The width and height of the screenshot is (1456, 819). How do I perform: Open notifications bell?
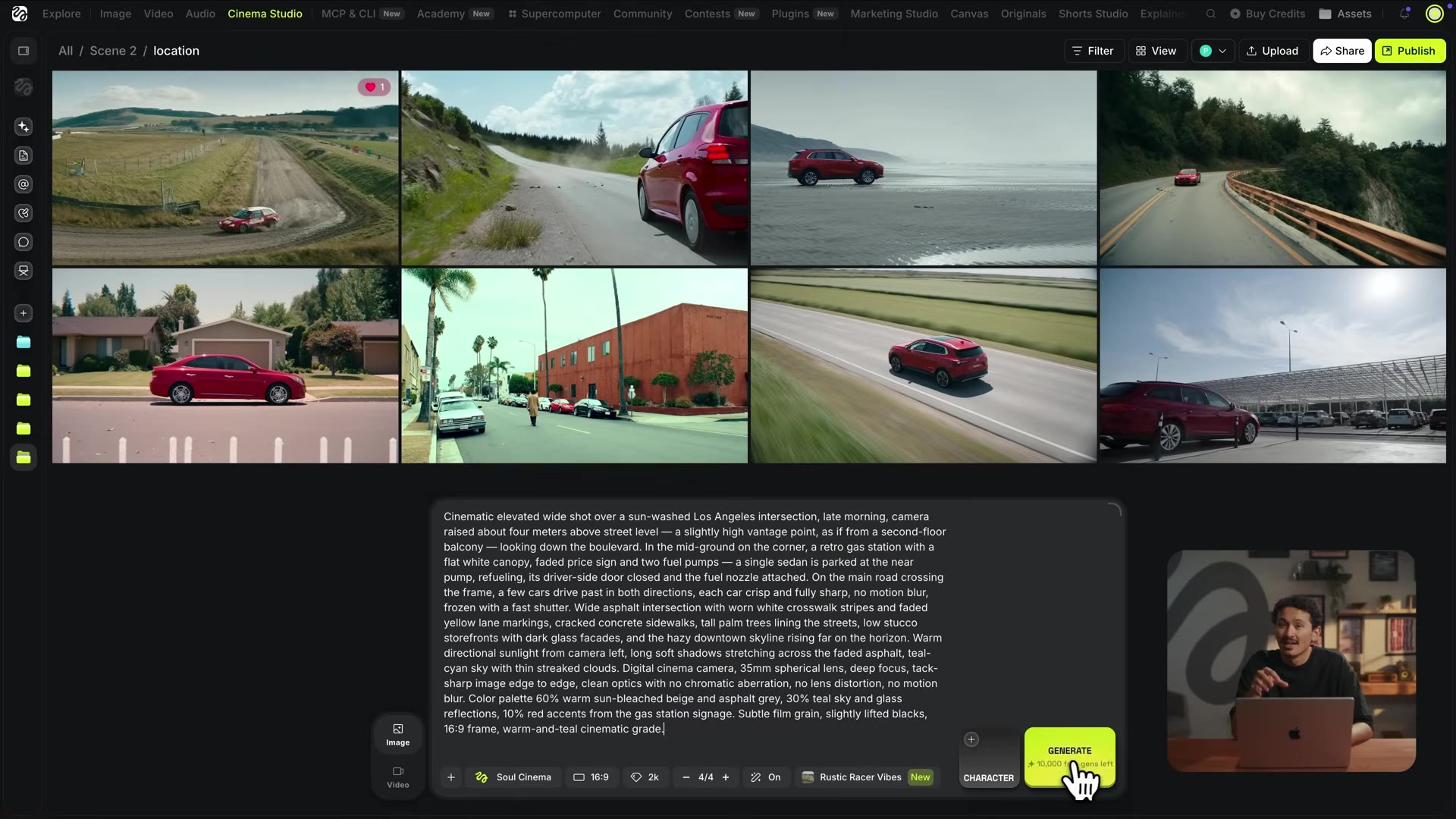pyautogui.click(x=1404, y=14)
